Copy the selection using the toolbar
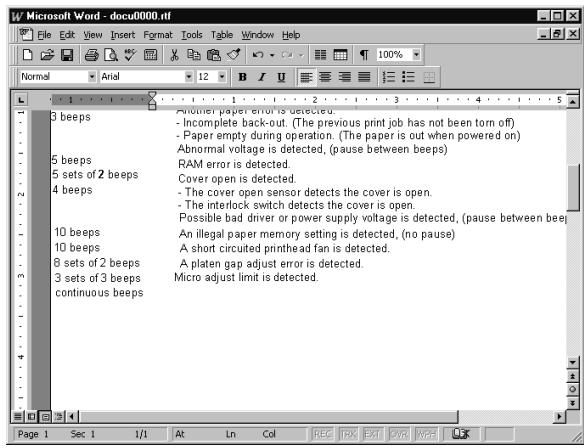 tap(193, 55)
